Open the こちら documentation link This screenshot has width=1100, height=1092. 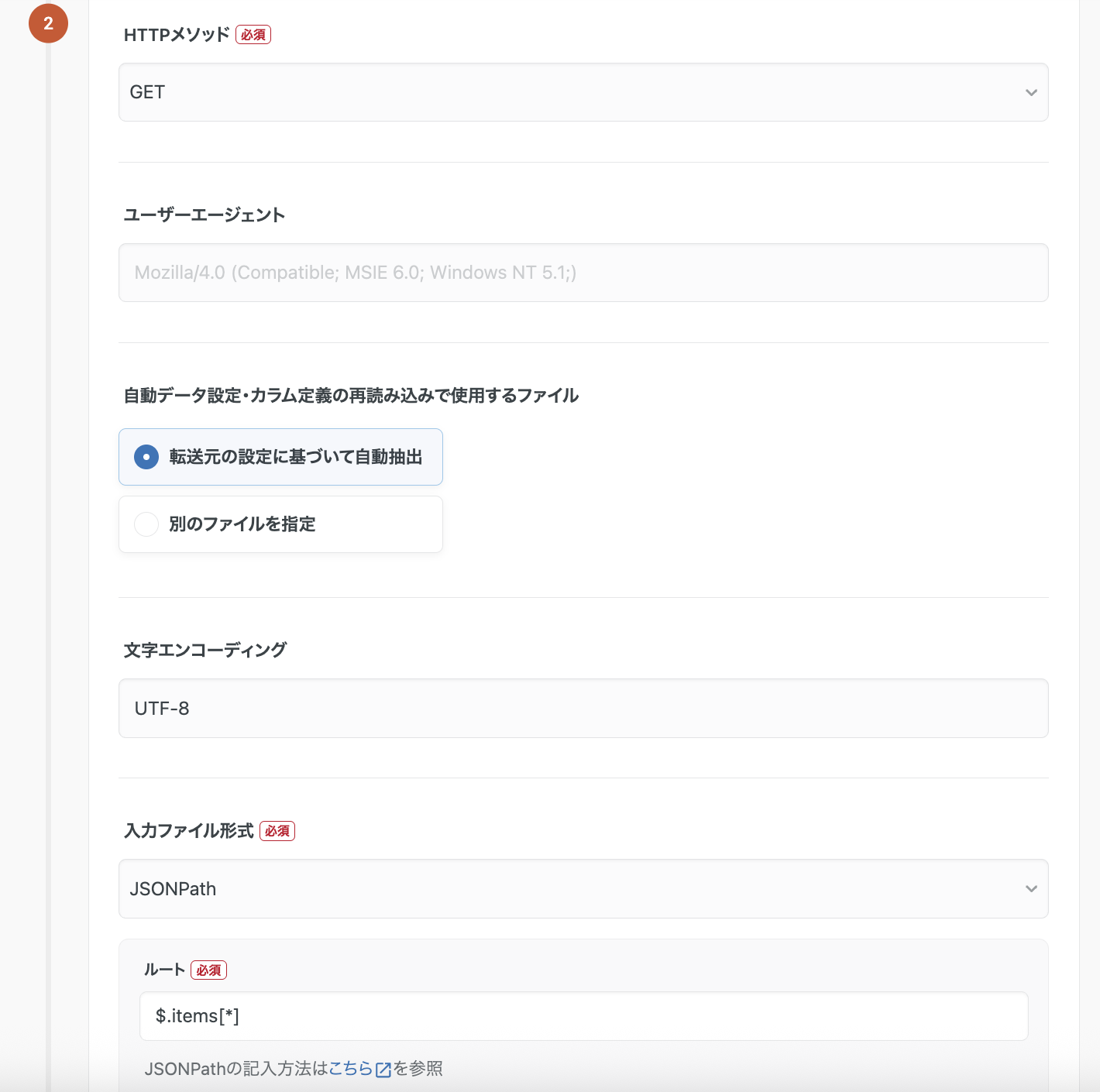(350, 1068)
